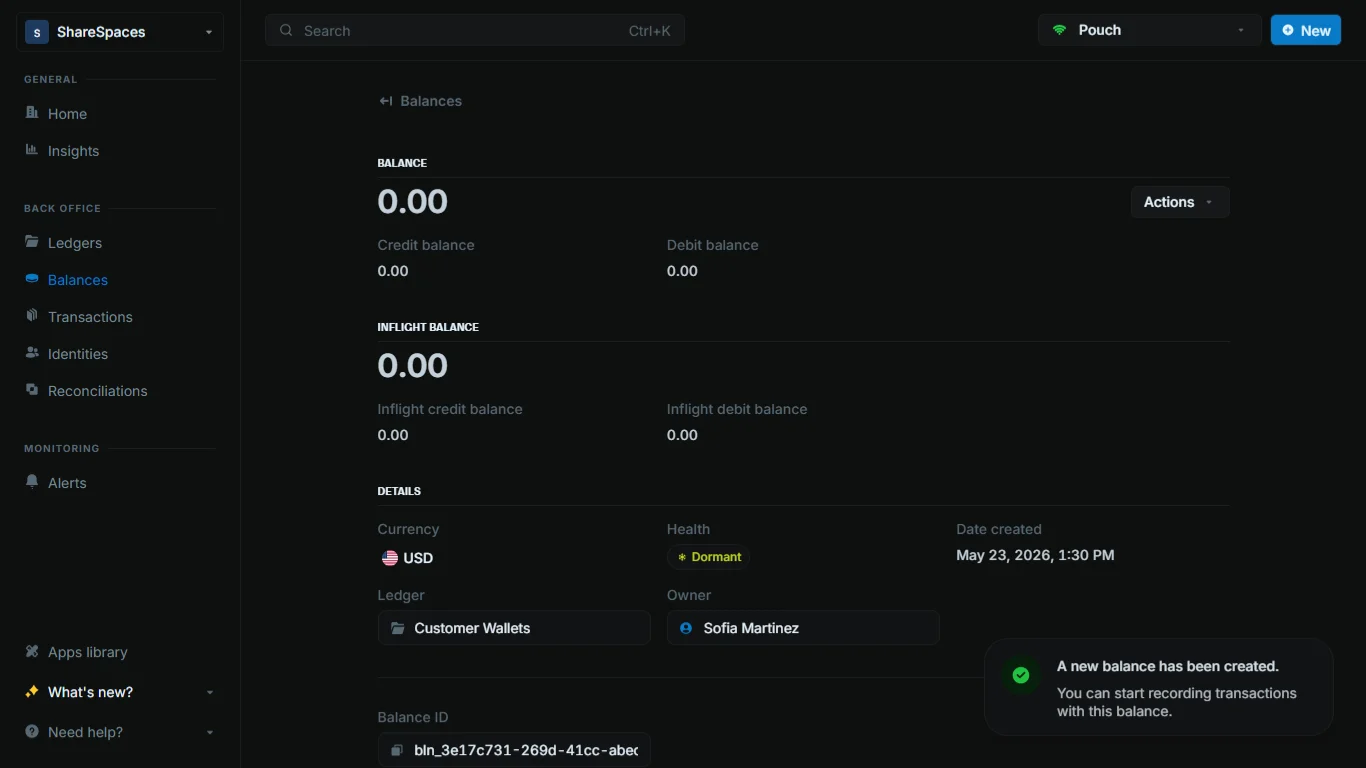Click the Balances coin icon
Image resolution: width=1366 pixels, height=768 pixels.
click(32, 279)
